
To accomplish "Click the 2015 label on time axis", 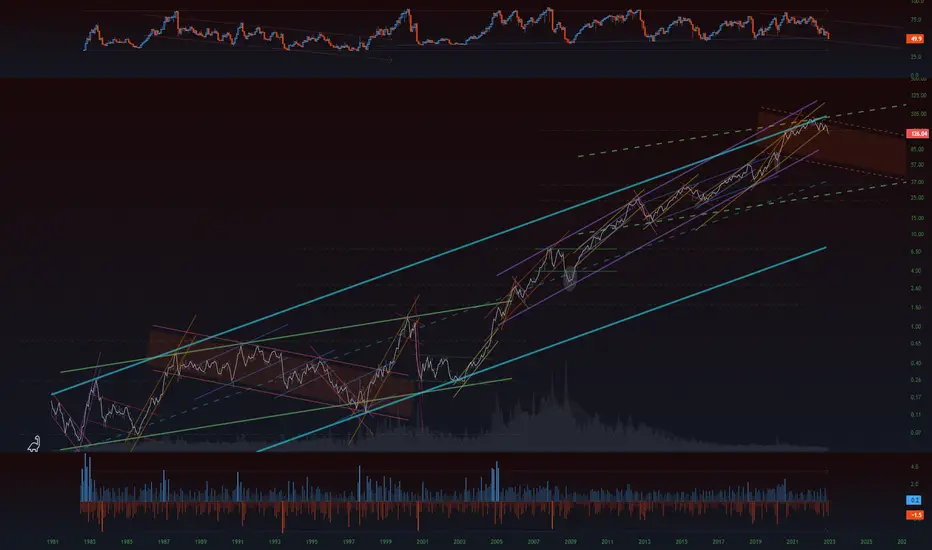I will [682, 542].
